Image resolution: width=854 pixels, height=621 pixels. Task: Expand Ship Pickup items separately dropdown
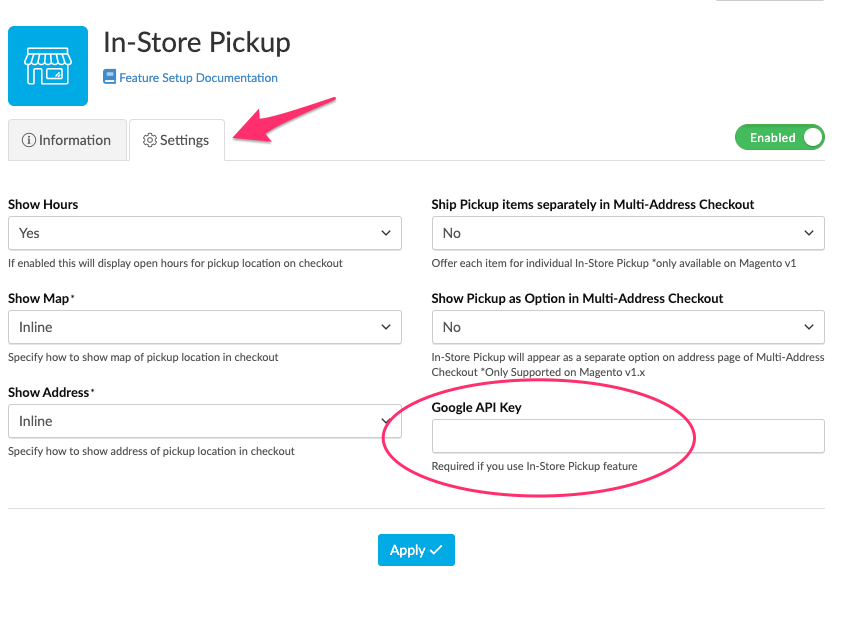(x=628, y=233)
